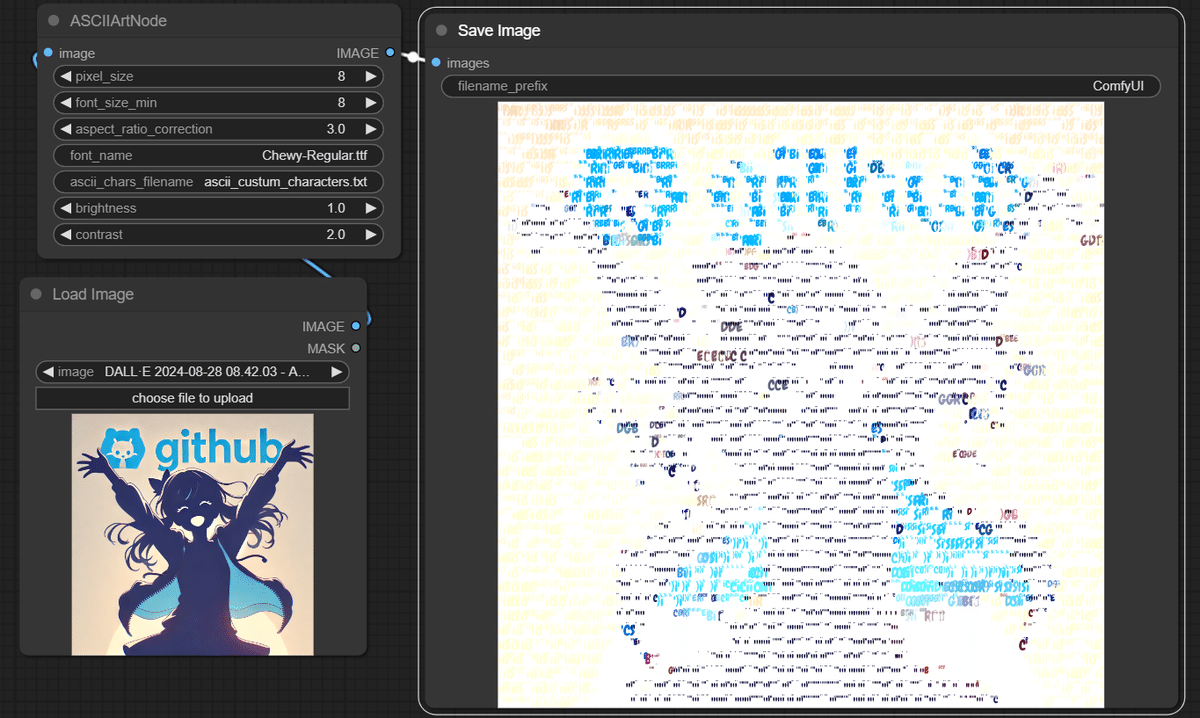Screen dimensions: 1200x718
Task: Click the brightness value 1.0
Action: pyautogui.click(x=336, y=208)
